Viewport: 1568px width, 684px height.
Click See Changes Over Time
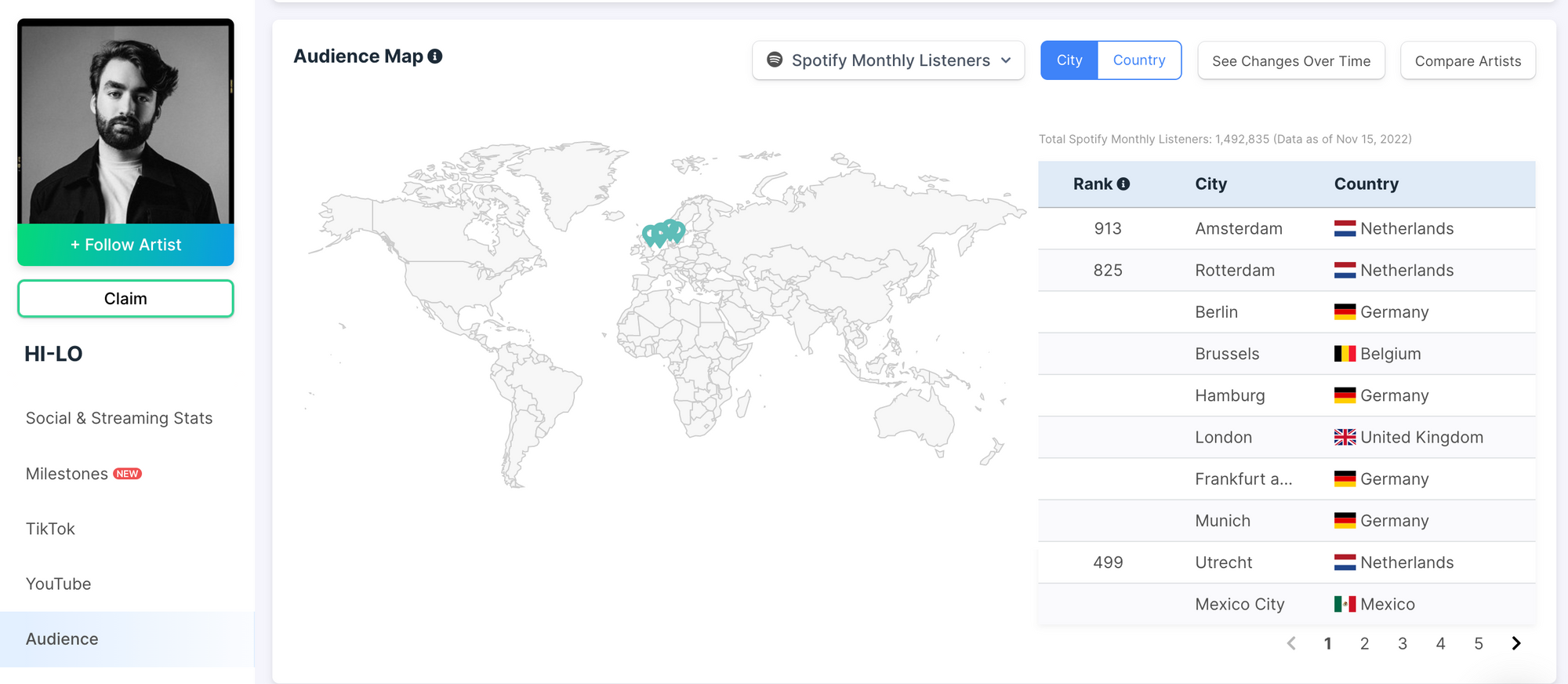coord(1290,61)
